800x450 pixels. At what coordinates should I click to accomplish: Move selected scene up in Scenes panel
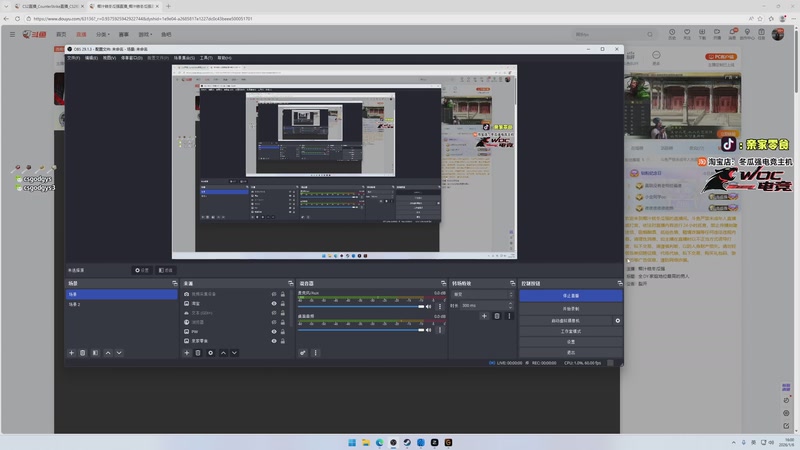[x=108, y=353]
